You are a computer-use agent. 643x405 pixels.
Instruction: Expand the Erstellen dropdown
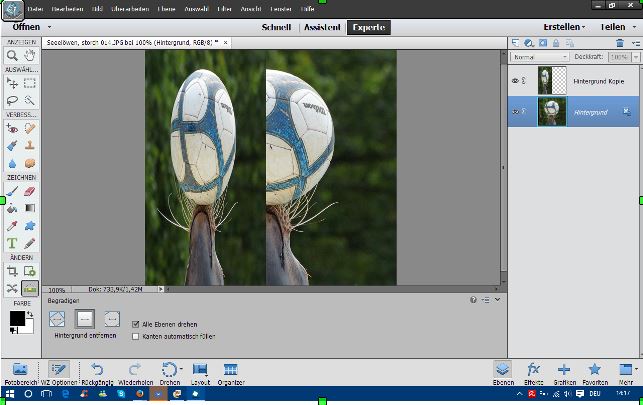click(565, 27)
